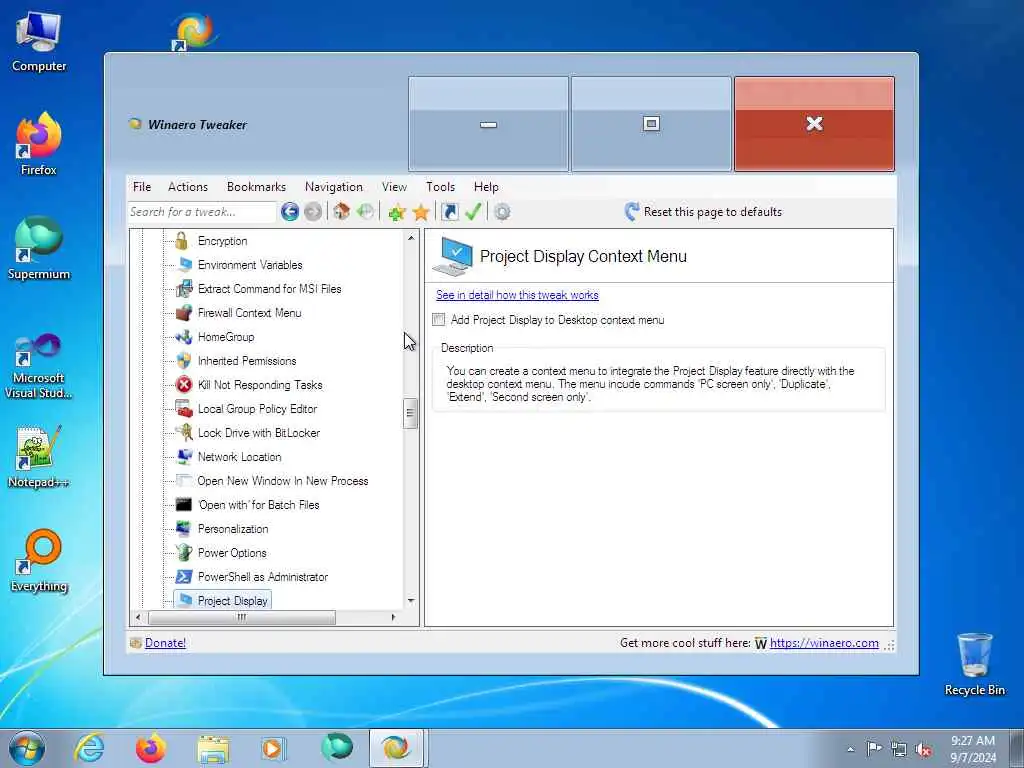Click the Windows Media Player taskbar icon
The width and height of the screenshot is (1024, 768).
[x=273, y=748]
